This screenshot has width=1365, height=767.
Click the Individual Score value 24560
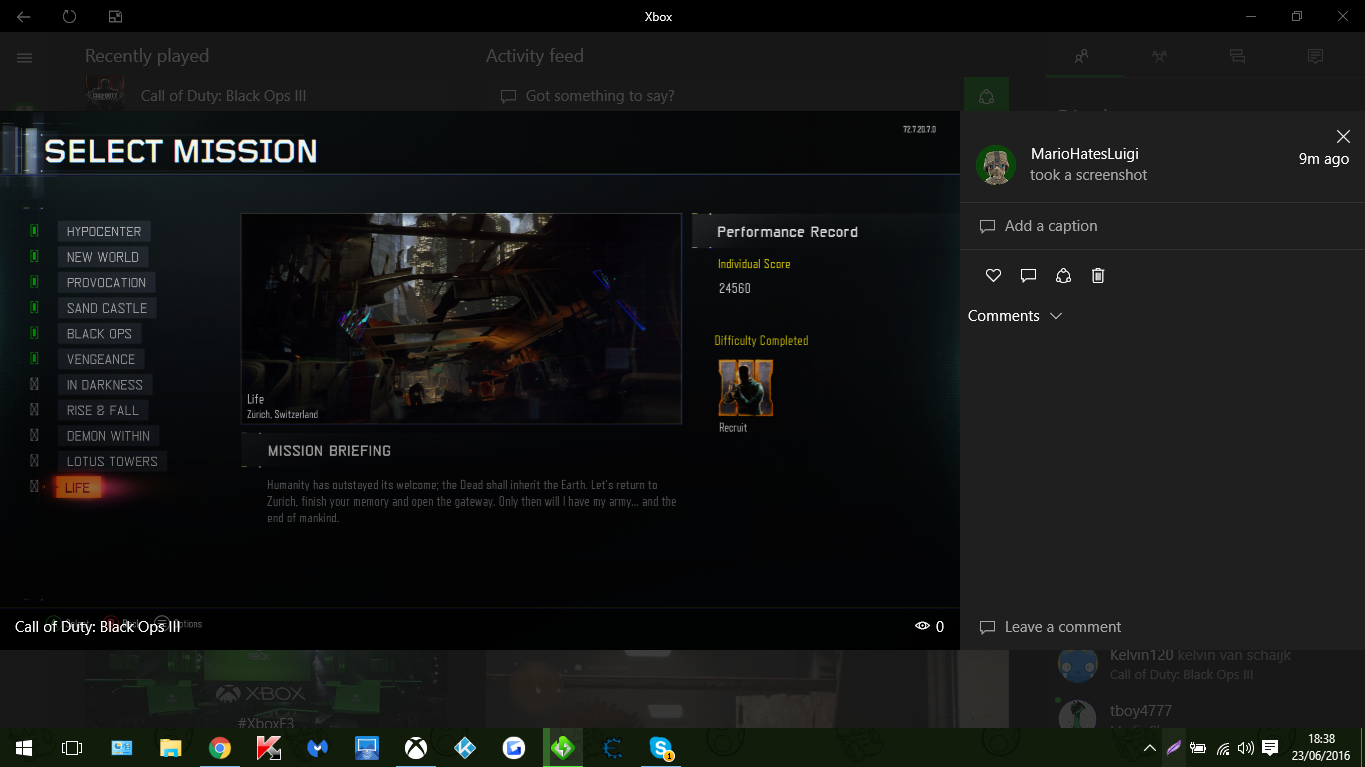pyautogui.click(x=735, y=288)
